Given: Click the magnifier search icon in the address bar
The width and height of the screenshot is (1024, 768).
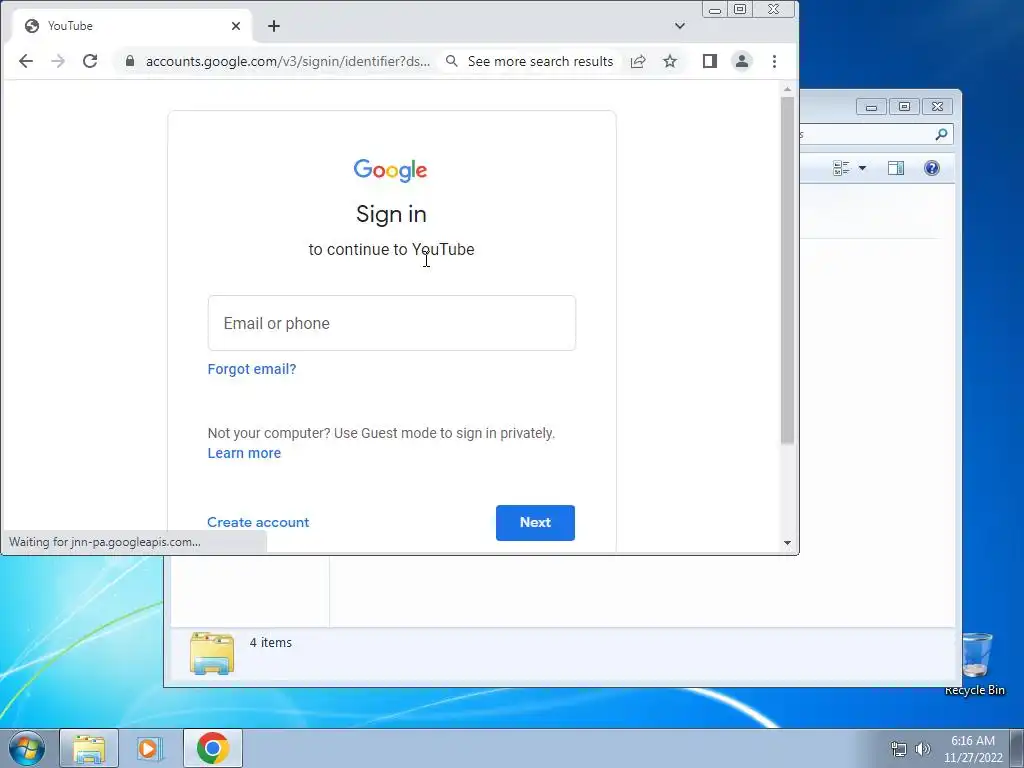Looking at the screenshot, I should pos(451,61).
